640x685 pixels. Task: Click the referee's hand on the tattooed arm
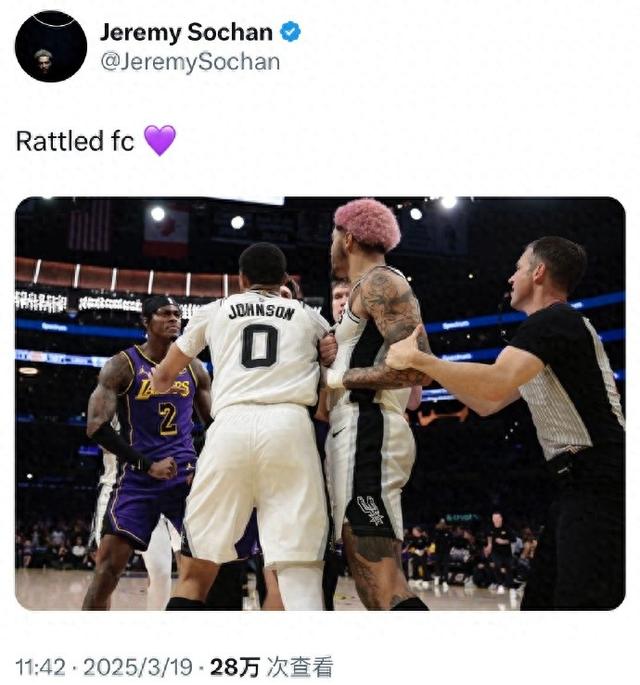click(404, 349)
